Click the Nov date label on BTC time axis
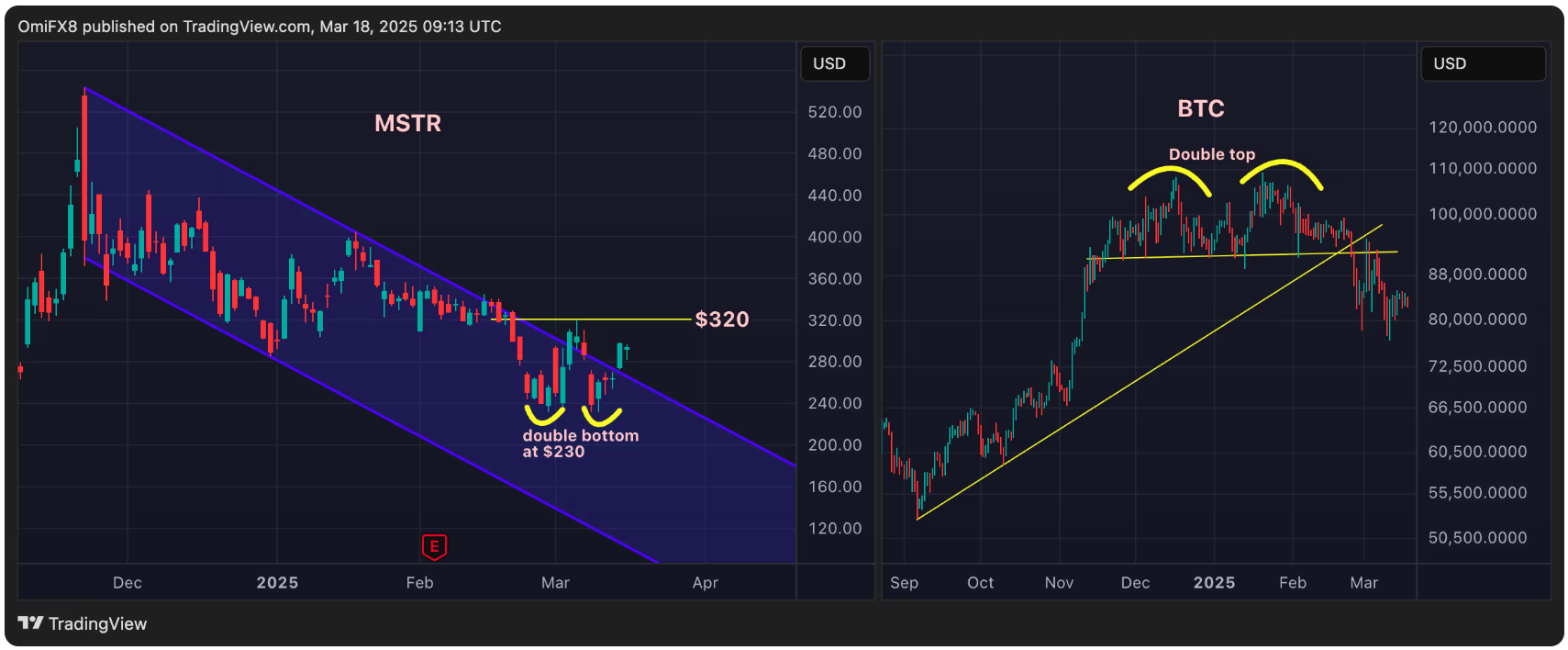The width and height of the screenshot is (1568, 650). 1059,583
